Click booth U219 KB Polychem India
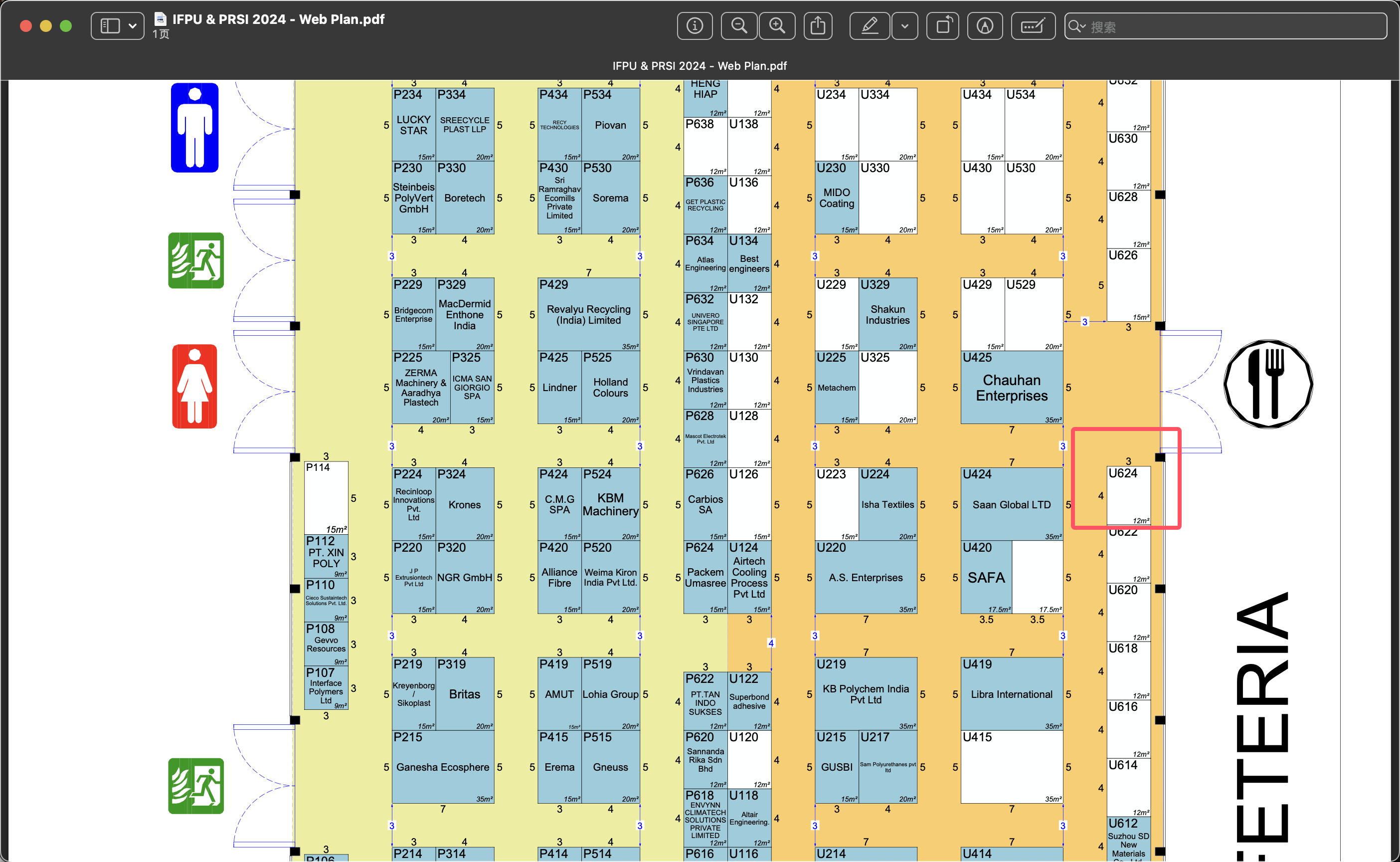The image size is (1400, 862). click(x=866, y=694)
